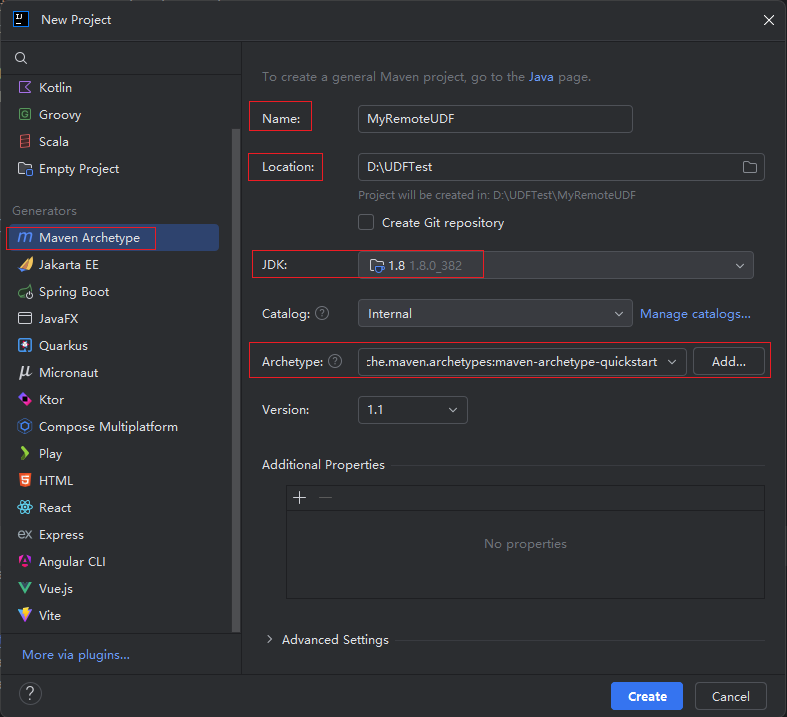Click the Quarkus generator icon
Viewport: 787px width, 717px height.
coord(25,345)
